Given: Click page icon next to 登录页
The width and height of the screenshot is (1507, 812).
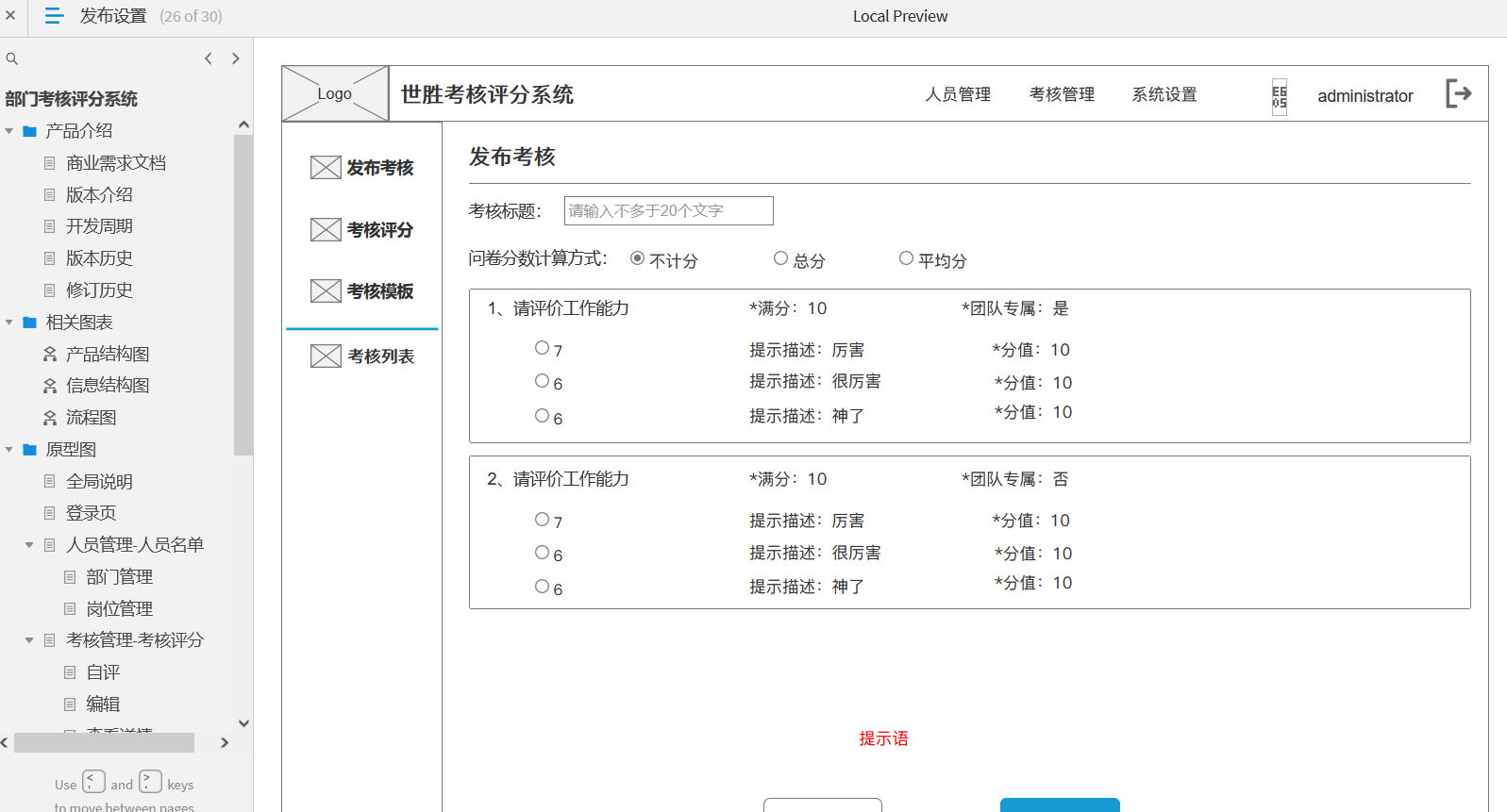Looking at the screenshot, I should pyautogui.click(x=50, y=513).
